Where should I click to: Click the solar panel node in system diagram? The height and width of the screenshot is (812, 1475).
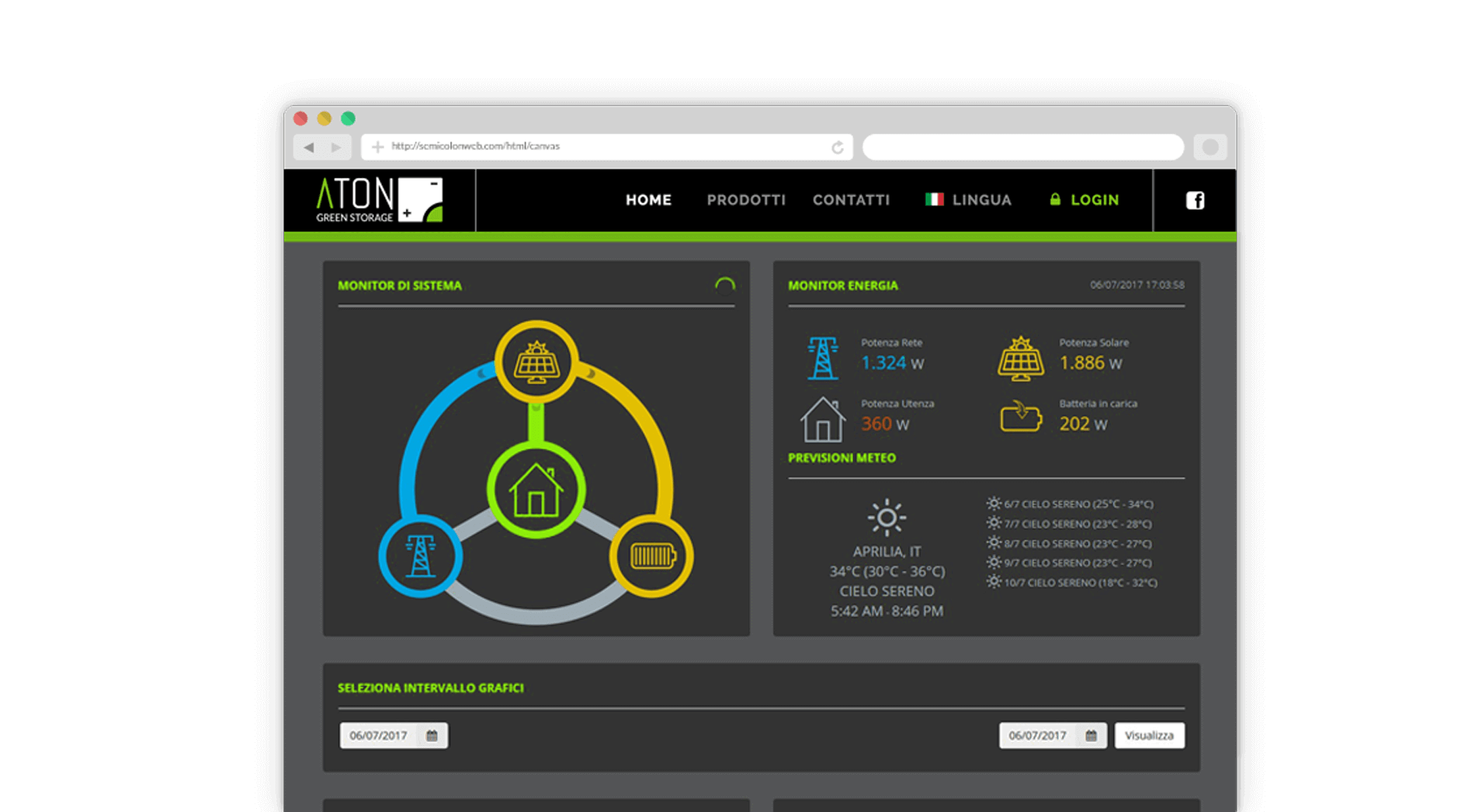536,362
